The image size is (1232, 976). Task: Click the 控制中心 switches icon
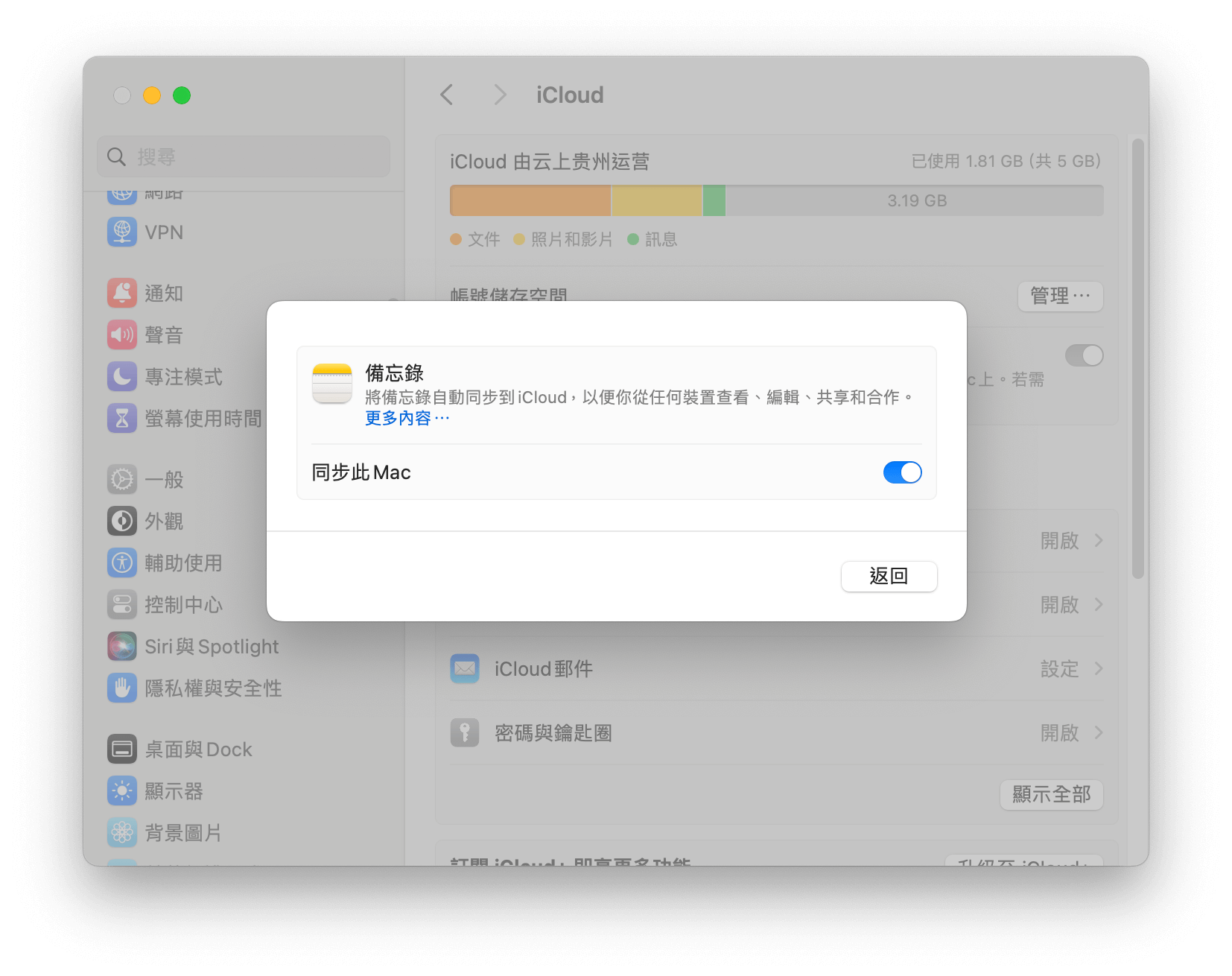(x=122, y=604)
